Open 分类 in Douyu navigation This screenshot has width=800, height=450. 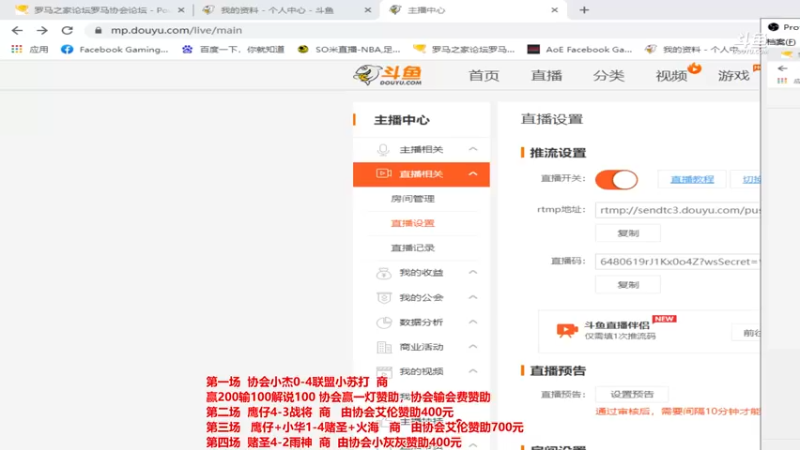coord(609,76)
